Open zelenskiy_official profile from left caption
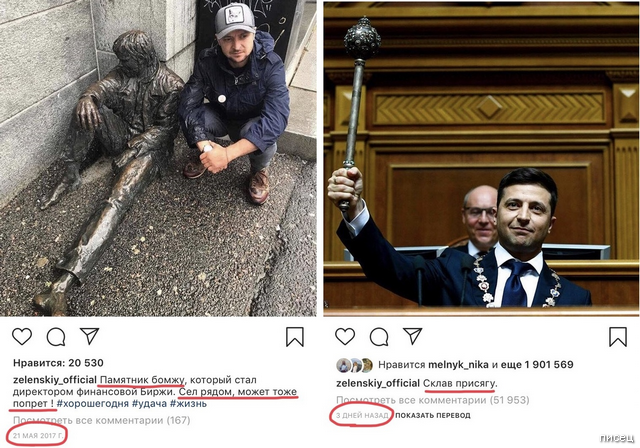This screenshot has height=448, width=640. pyautogui.click(x=55, y=380)
